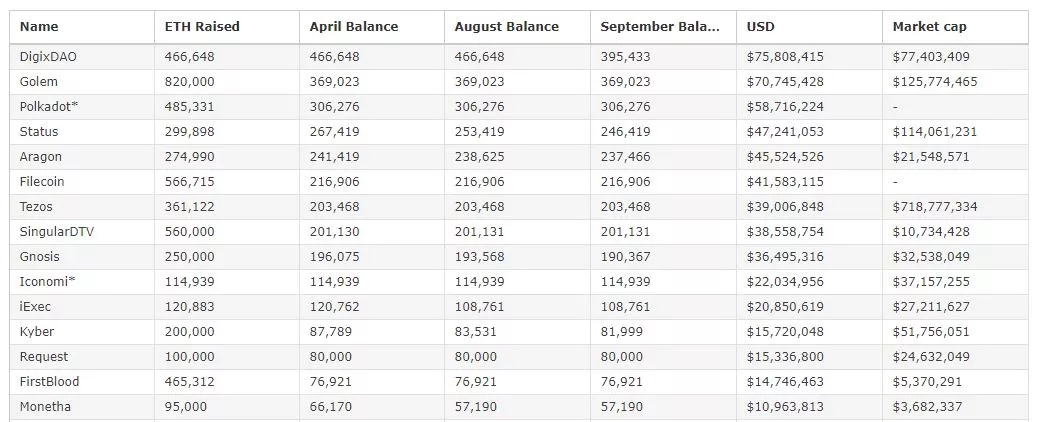Select Kyber USD value $15,720,048
This screenshot has height=422, width=1040.
point(785,332)
